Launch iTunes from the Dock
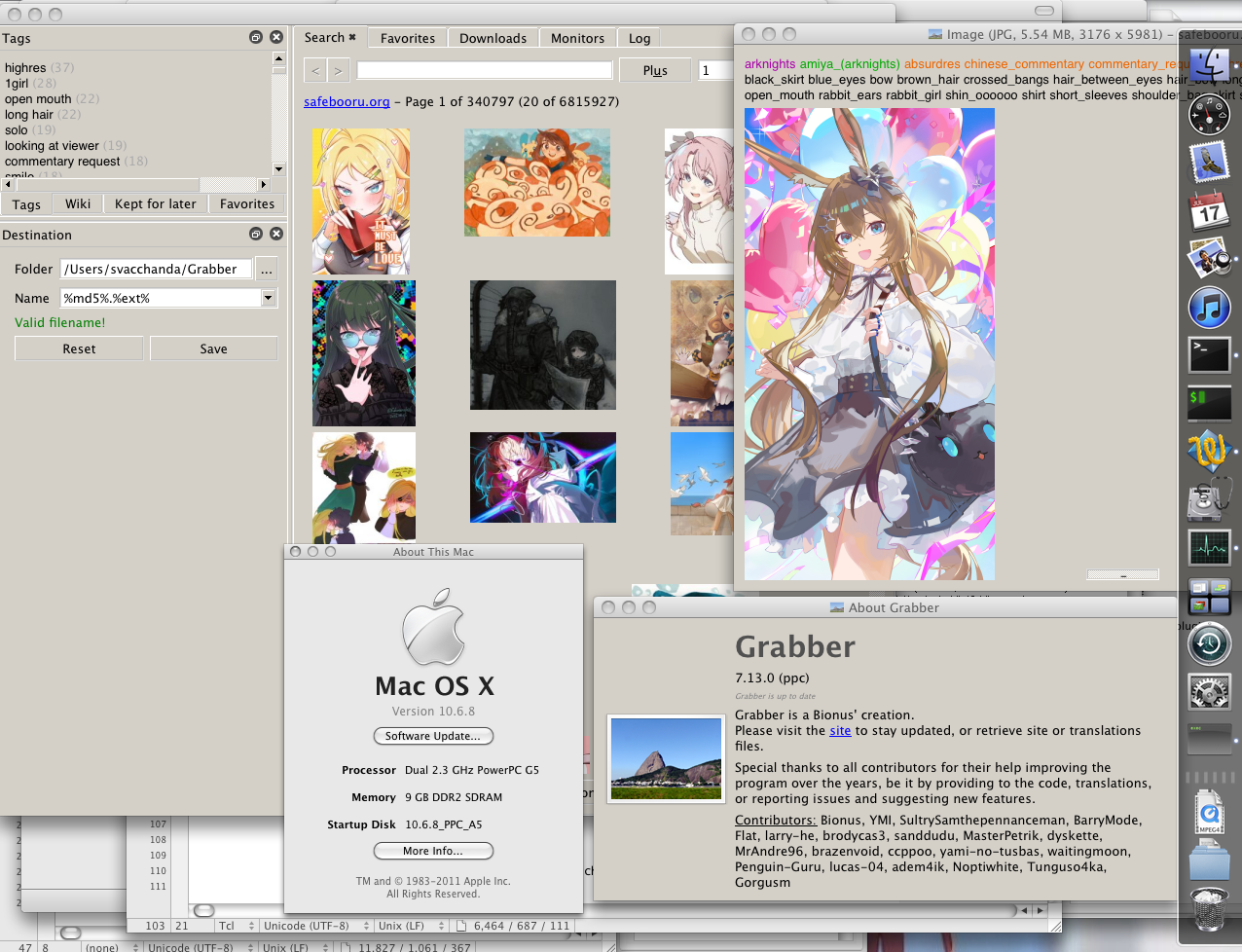Screen dimensions: 1242x952 click(x=1210, y=308)
